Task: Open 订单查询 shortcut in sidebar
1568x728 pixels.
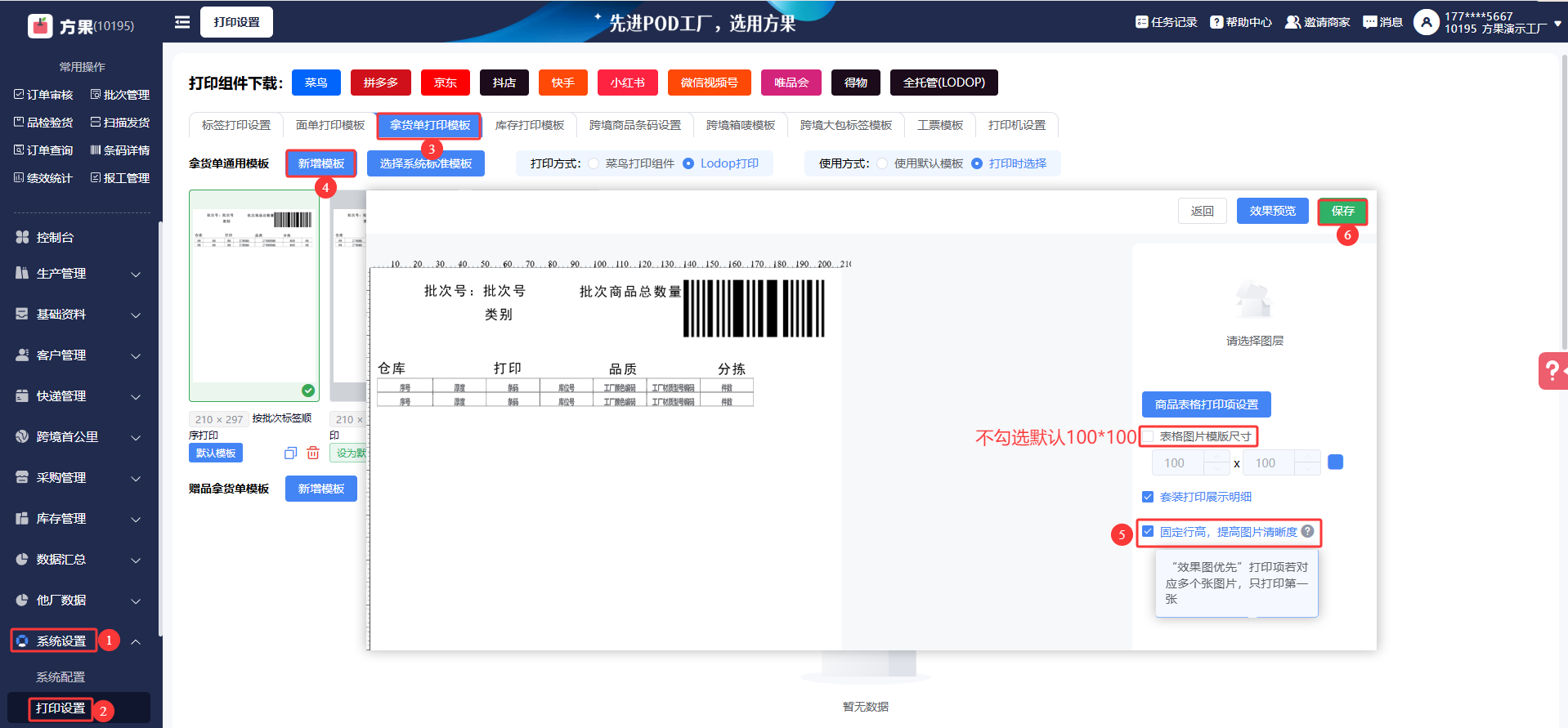Action: click(x=43, y=150)
